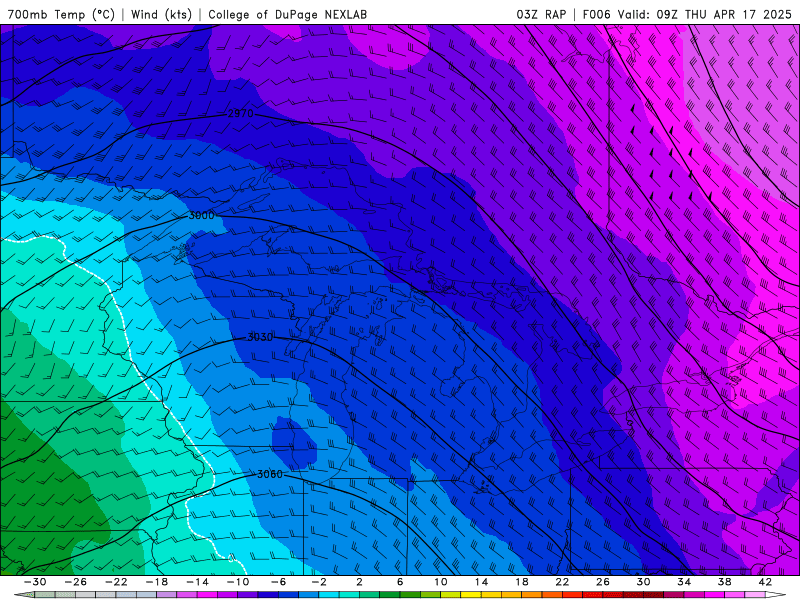Image resolution: width=800 pixels, height=600 pixels.
Task: Click the -10 color scale label
Action: click(238, 582)
